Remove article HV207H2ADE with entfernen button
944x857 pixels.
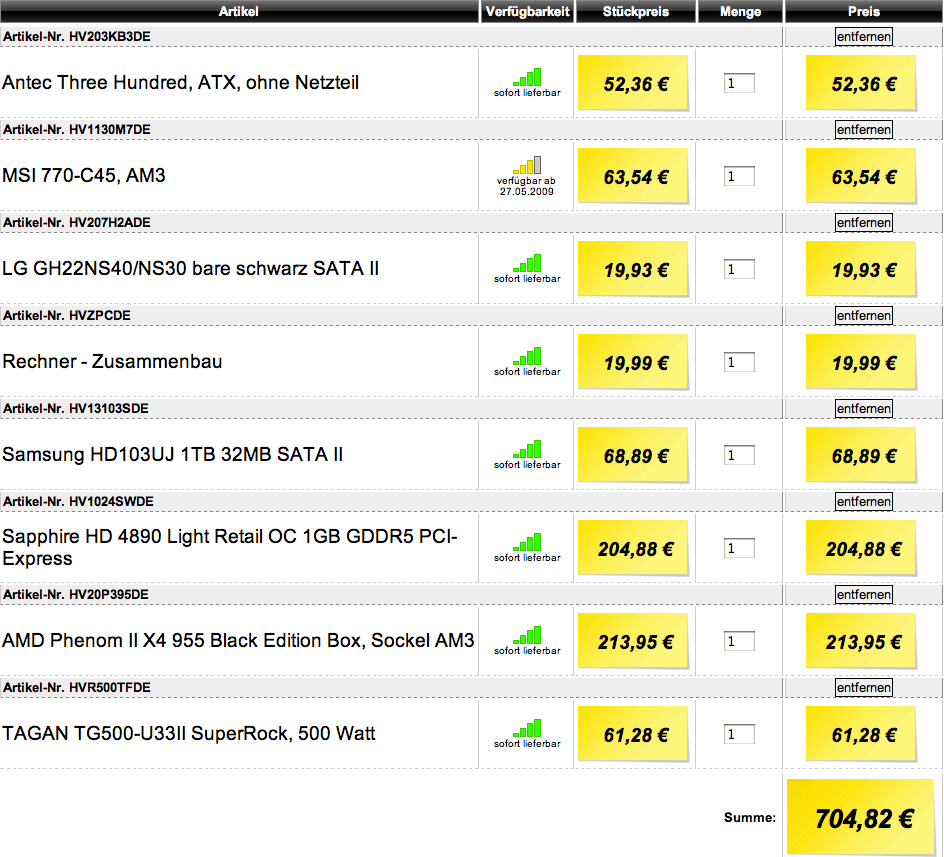point(864,222)
